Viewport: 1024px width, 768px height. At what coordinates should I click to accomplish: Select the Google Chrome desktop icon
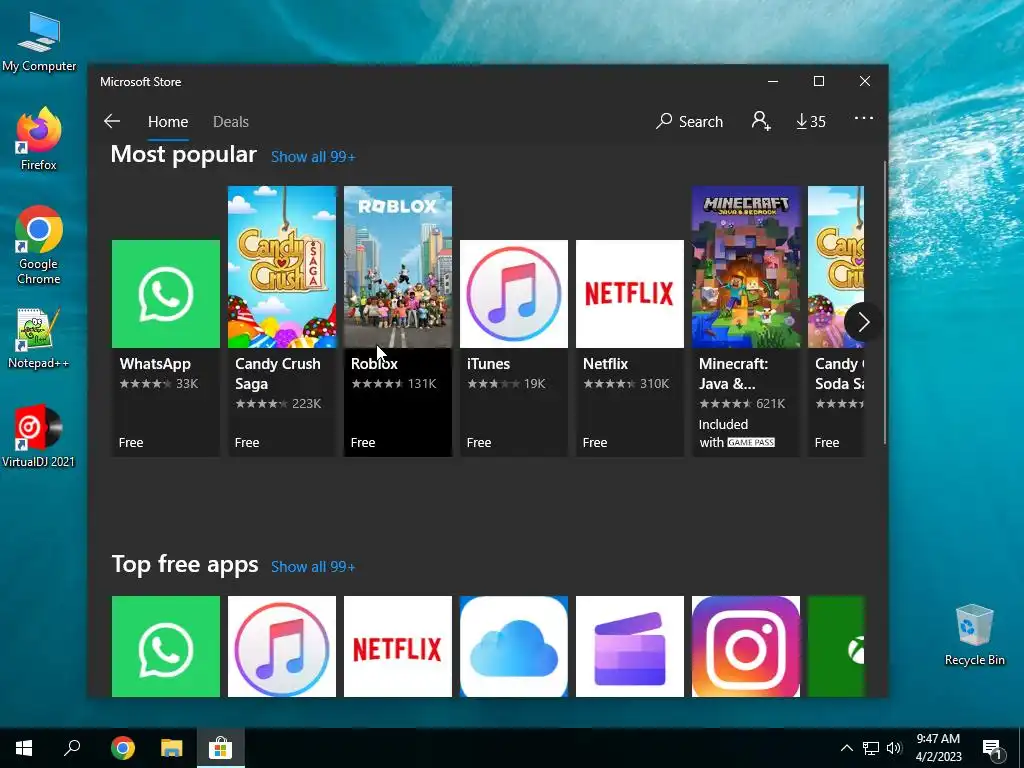(39, 245)
